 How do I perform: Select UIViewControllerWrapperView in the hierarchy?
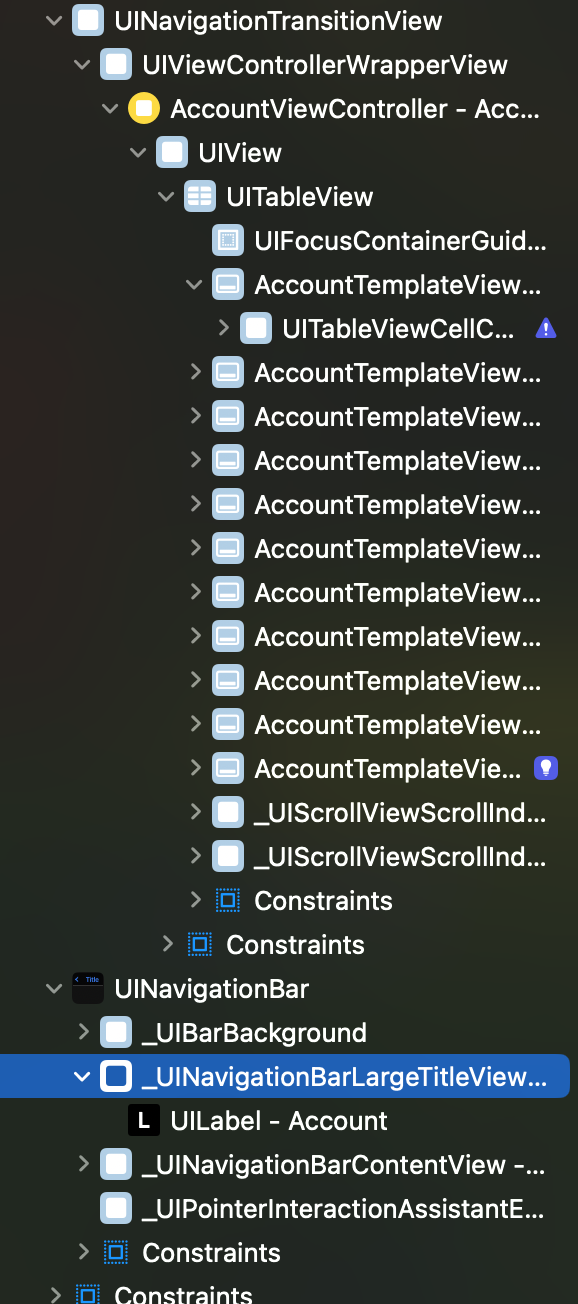coord(305,65)
